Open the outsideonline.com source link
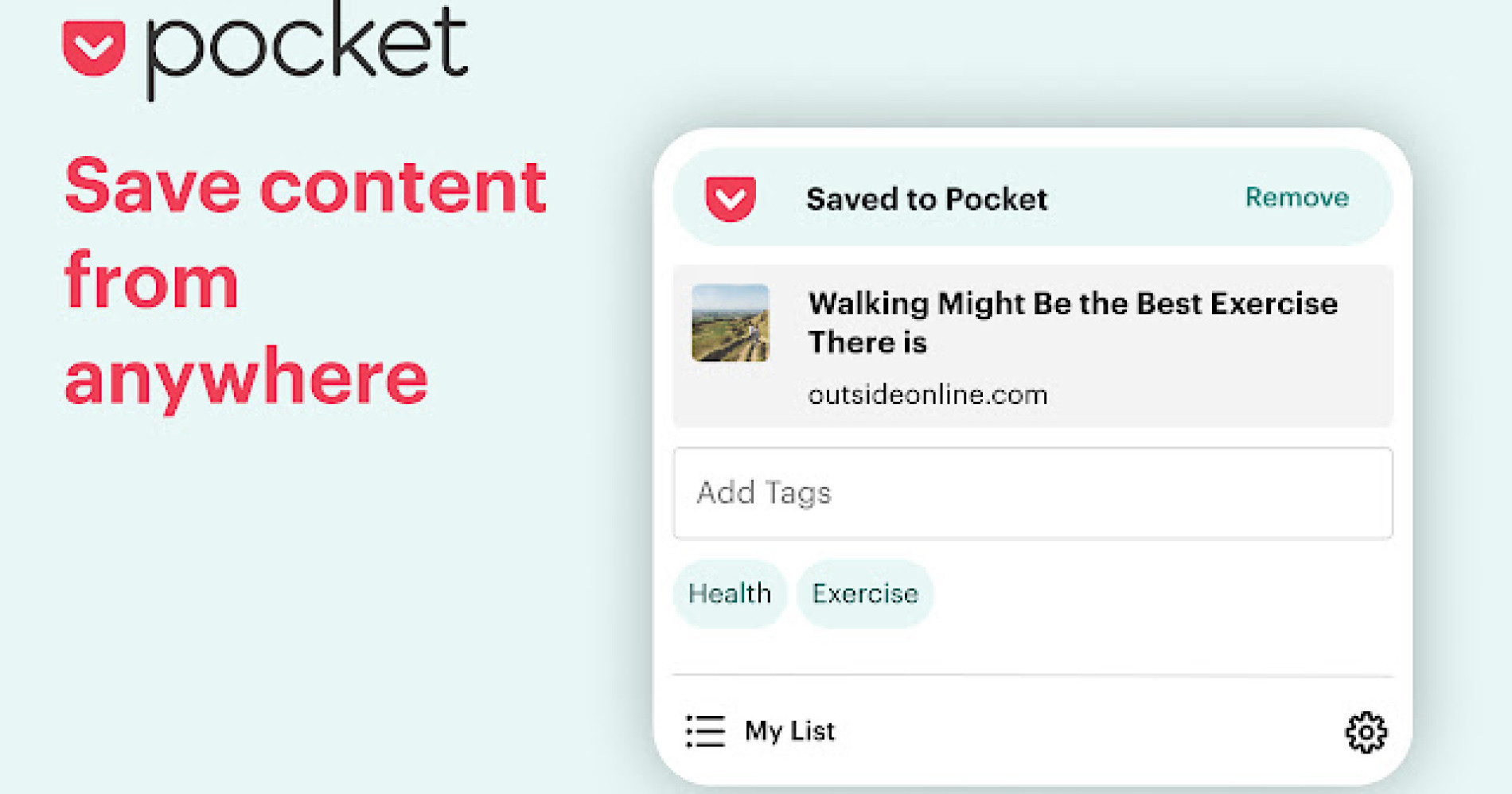 click(x=927, y=395)
